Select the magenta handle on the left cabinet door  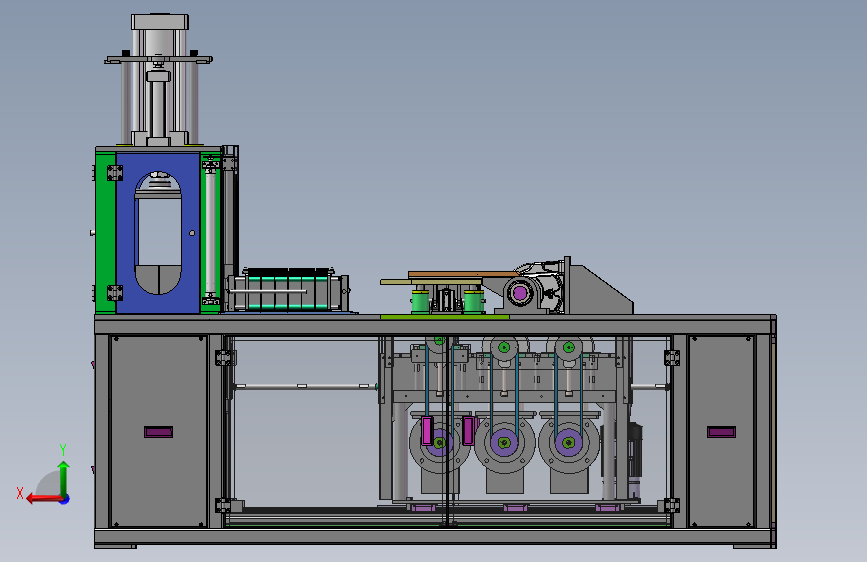(158, 432)
